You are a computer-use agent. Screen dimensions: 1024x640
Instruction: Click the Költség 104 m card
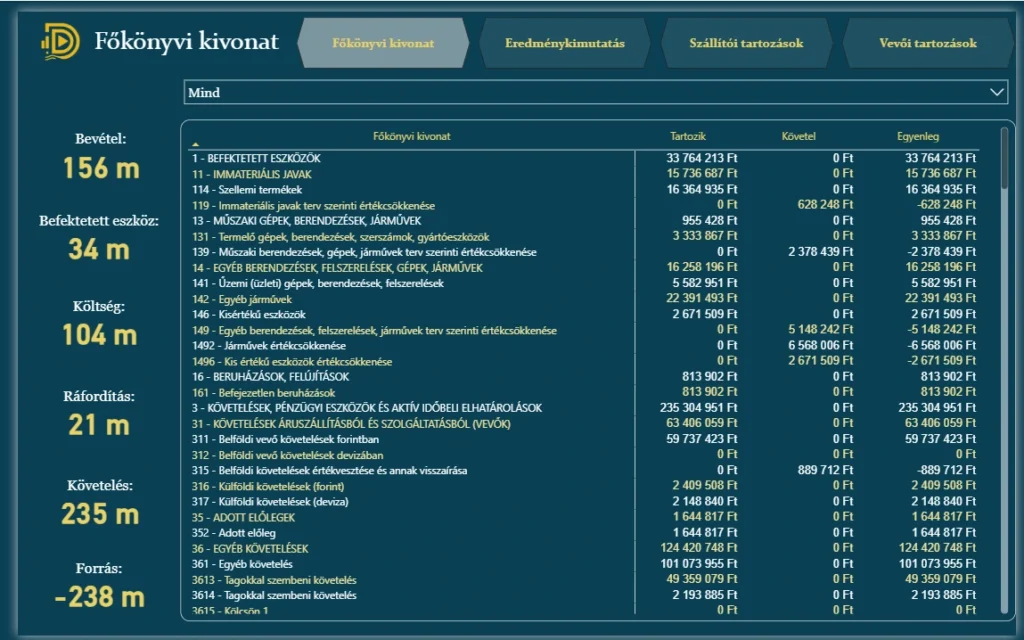click(101, 324)
